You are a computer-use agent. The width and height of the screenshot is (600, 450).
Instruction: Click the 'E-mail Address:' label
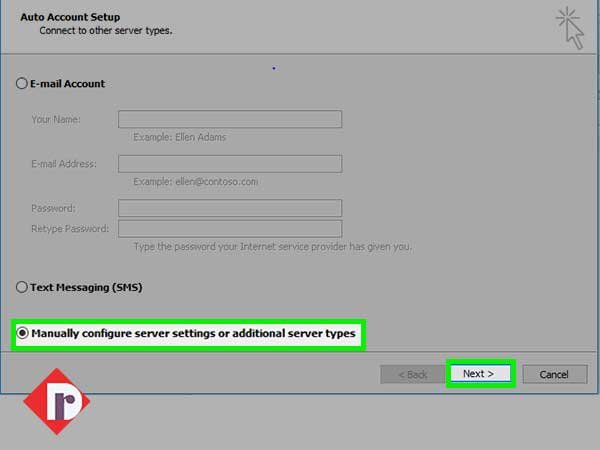(64, 164)
